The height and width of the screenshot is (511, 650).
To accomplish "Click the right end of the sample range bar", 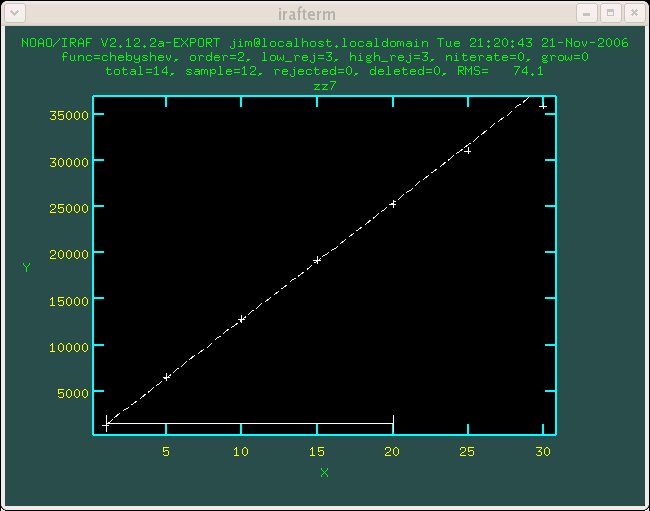I will 393,423.
